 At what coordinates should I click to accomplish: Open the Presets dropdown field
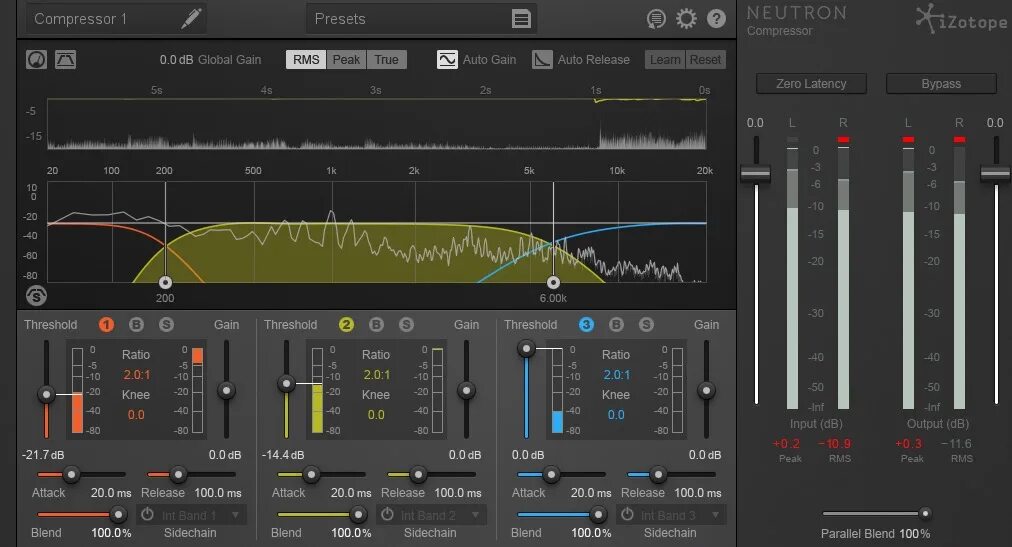tap(421, 19)
